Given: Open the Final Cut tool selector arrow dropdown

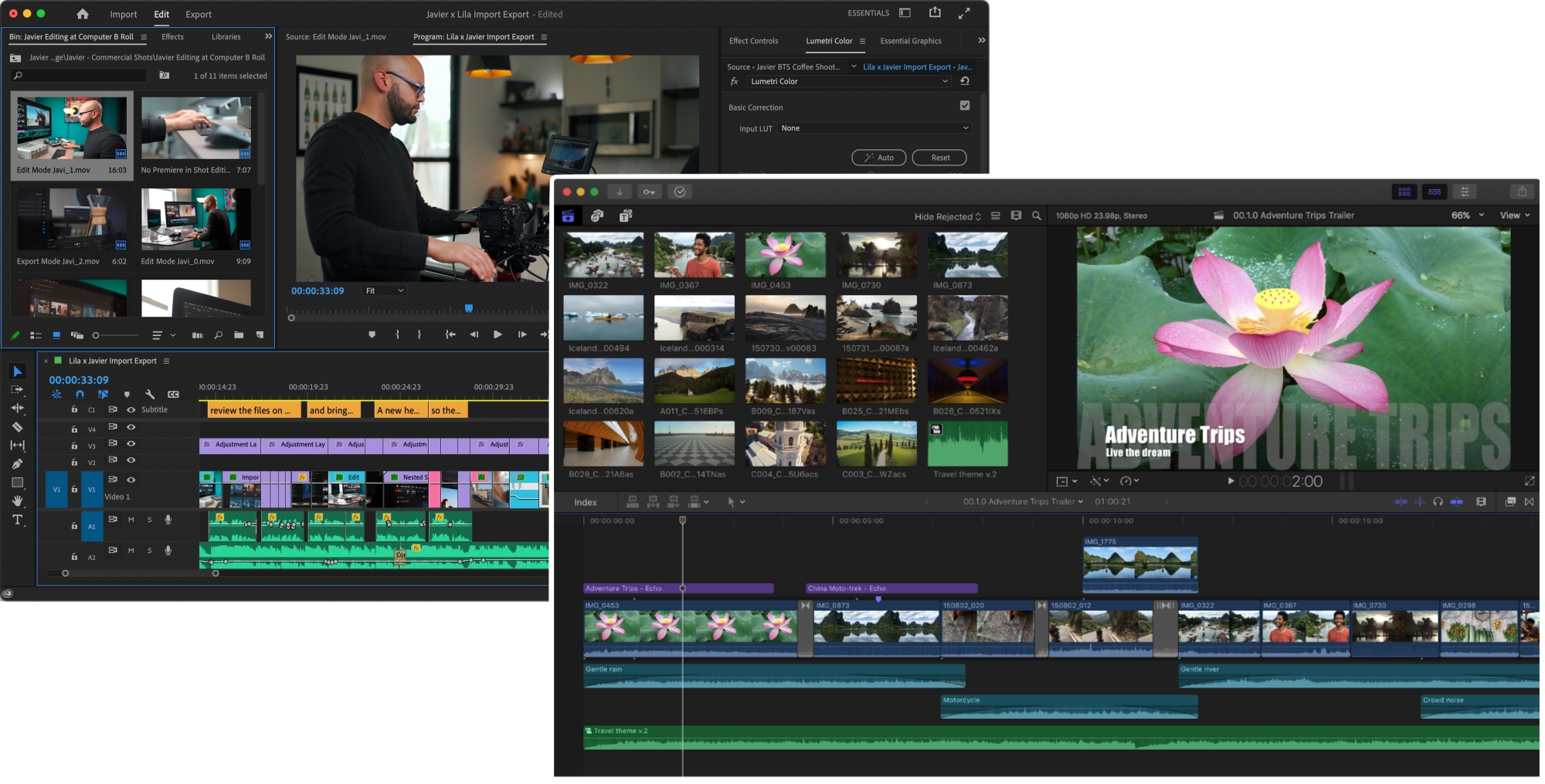Looking at the screenshot, I should point(735,502).
